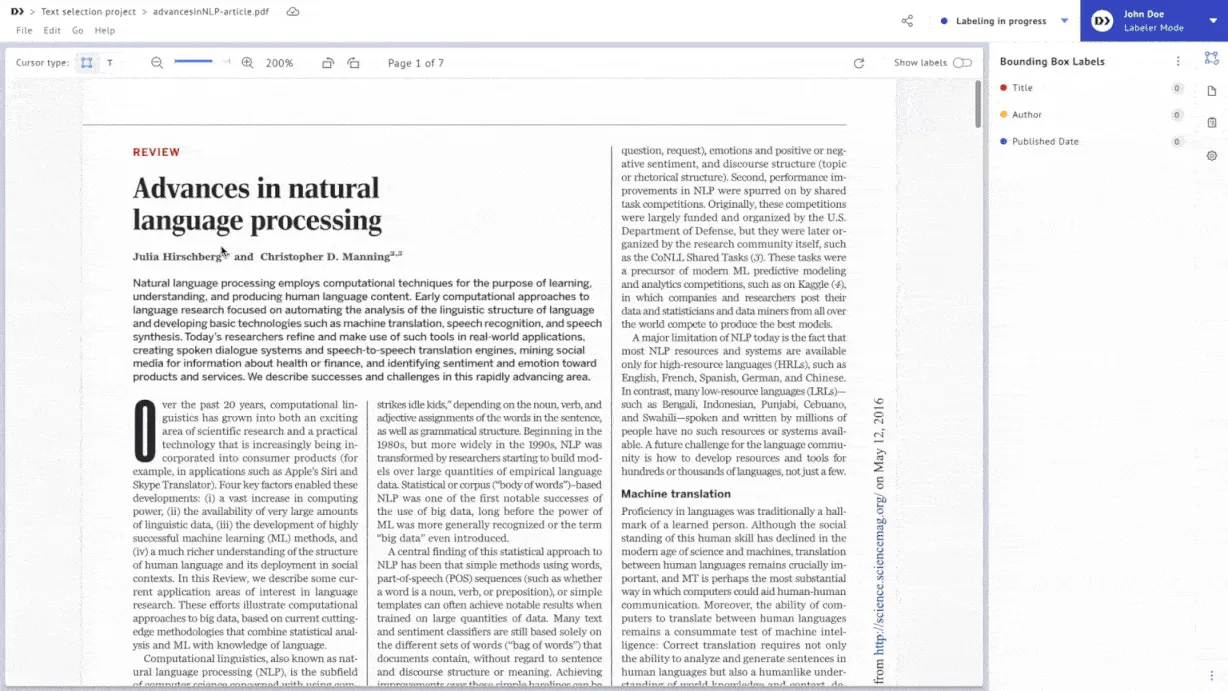1228x691 pixels.
Task: Click advancesinNLP-article.pdf breadcrumb
Action: (209, 11)
